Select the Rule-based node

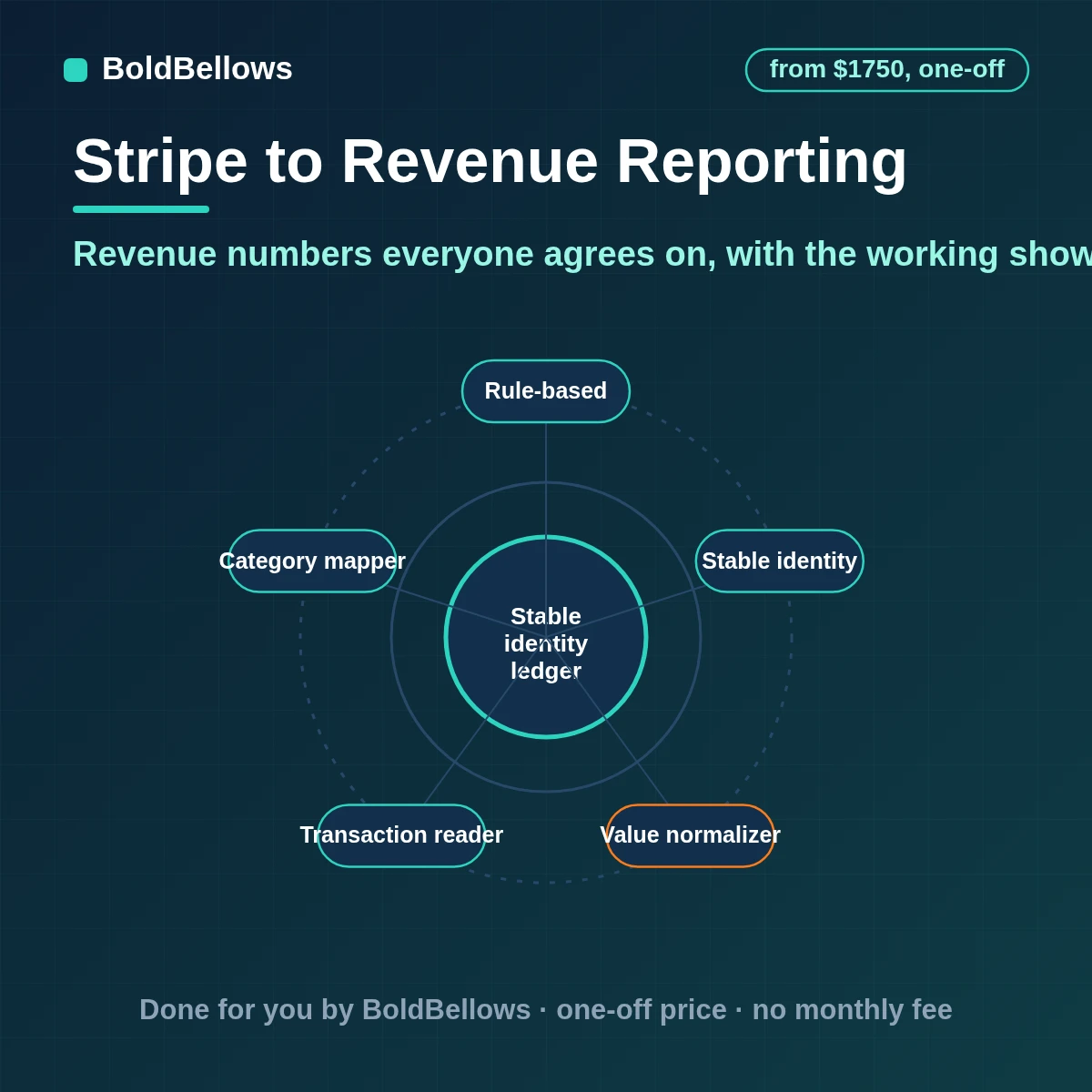pos(546,391)
